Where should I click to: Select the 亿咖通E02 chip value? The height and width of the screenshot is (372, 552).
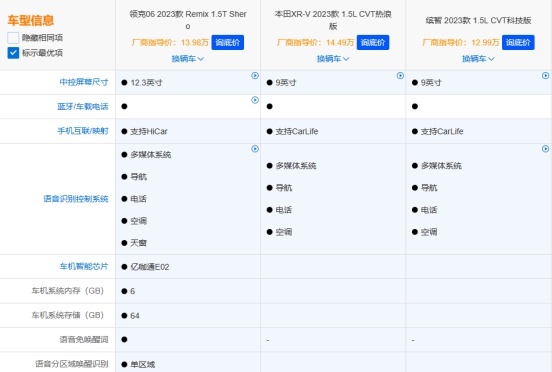pyautogui.click(x=150, y=267)
